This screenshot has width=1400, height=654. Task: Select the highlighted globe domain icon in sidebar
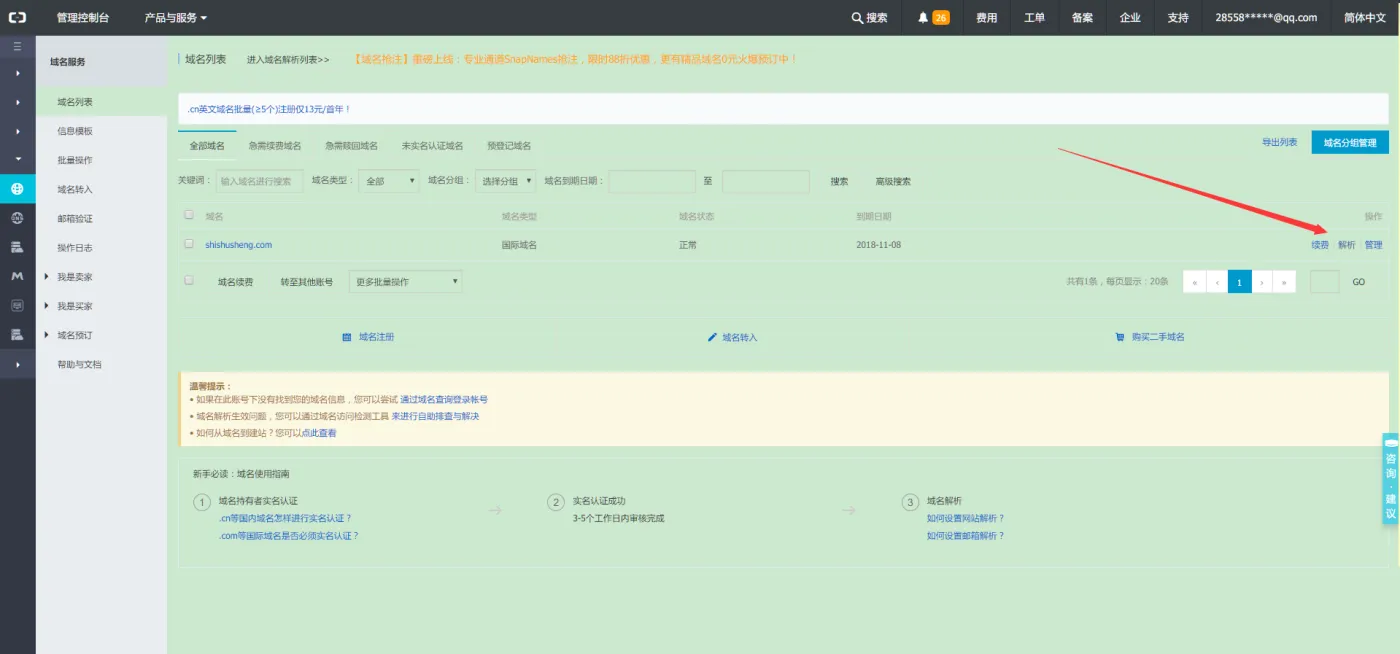(x=17, y=189)
